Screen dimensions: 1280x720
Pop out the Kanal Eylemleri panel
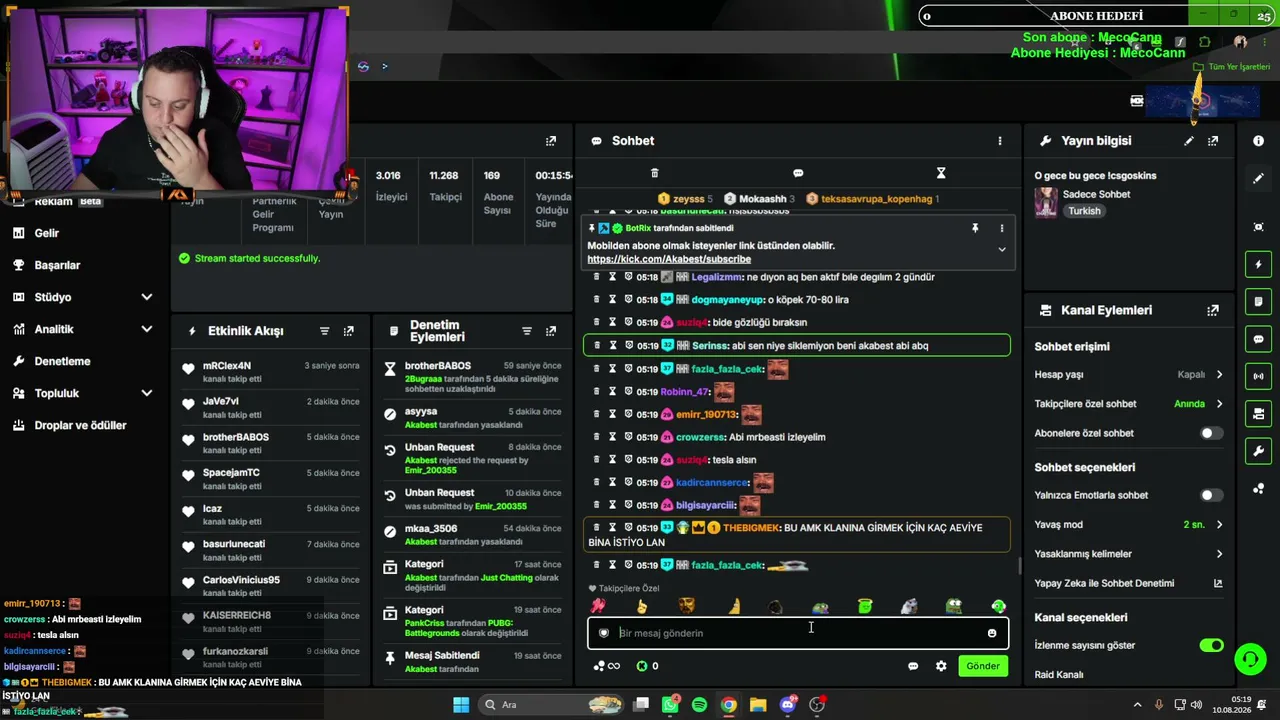[x=1213, y=310]
